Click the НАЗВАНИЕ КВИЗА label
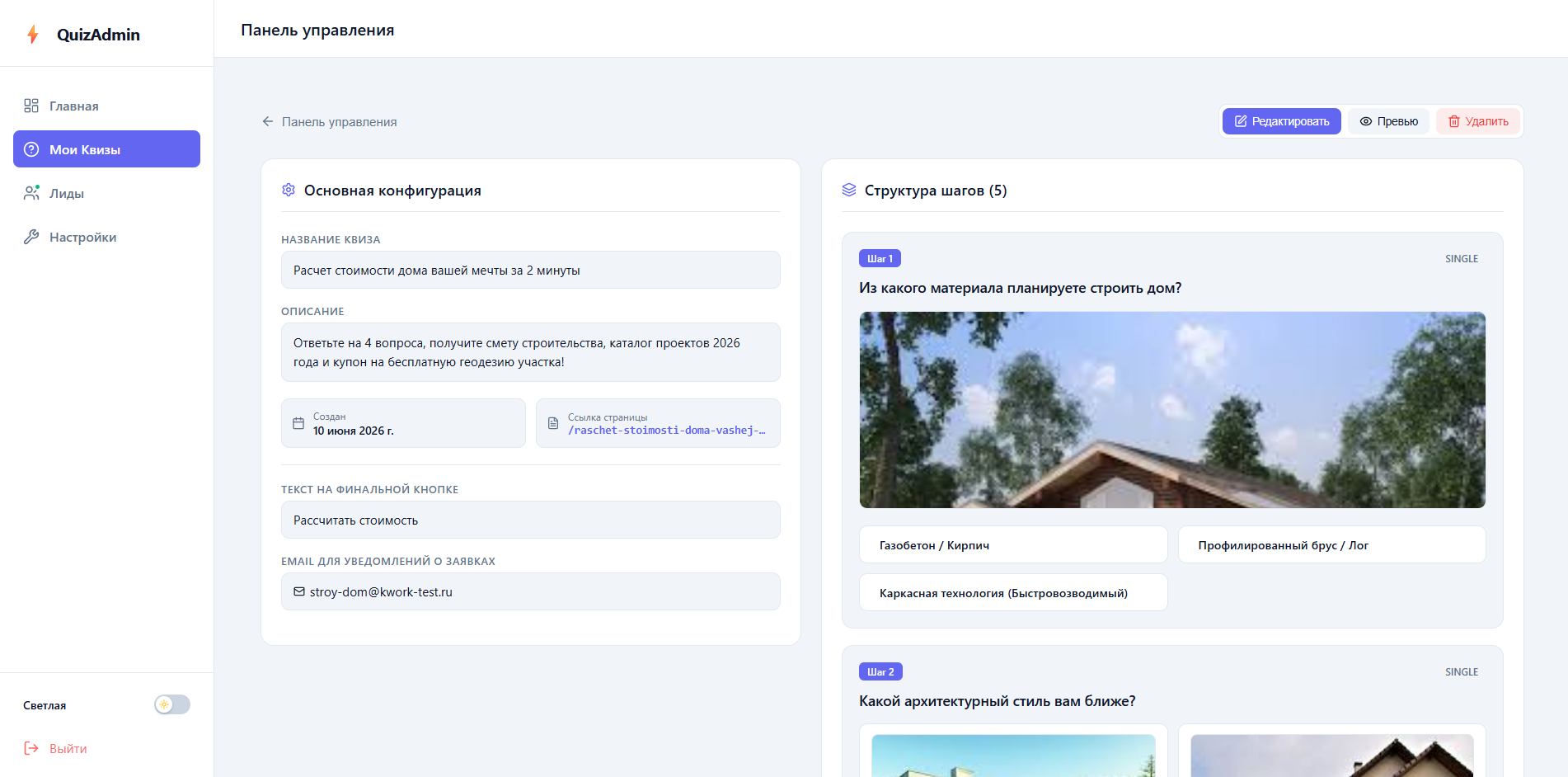The image size is (1568, 777). click(x=331, y=239)
